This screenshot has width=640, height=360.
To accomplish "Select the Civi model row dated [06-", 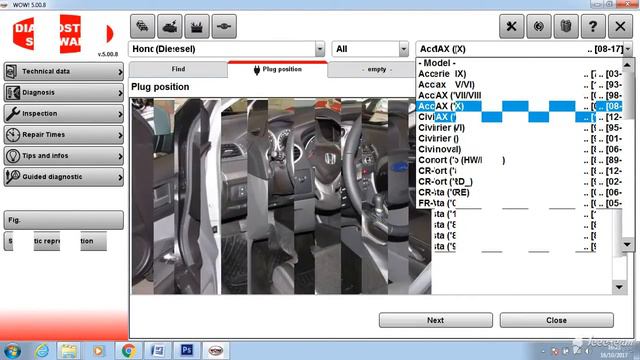I will (519, 149).
